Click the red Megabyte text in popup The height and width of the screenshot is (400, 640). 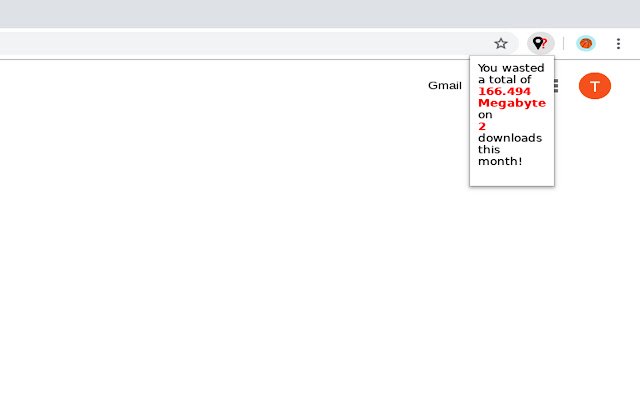pyautogui.click(x=512, y=103)
